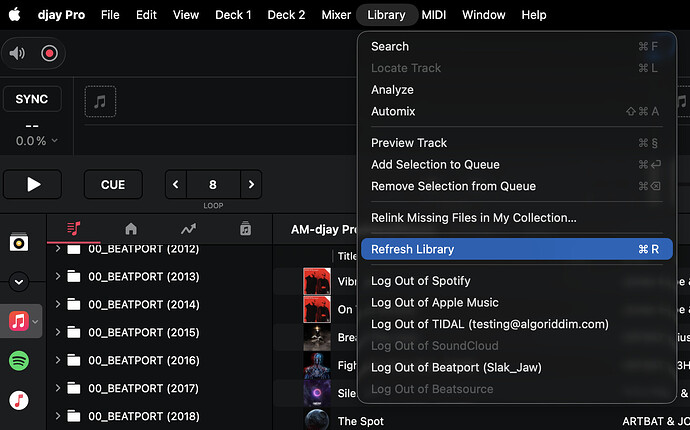Image resolution: width=690 pixels, height=430 pixels.
Task: Open the Music source dropdown chevron
Action: (x=36, y=322)
